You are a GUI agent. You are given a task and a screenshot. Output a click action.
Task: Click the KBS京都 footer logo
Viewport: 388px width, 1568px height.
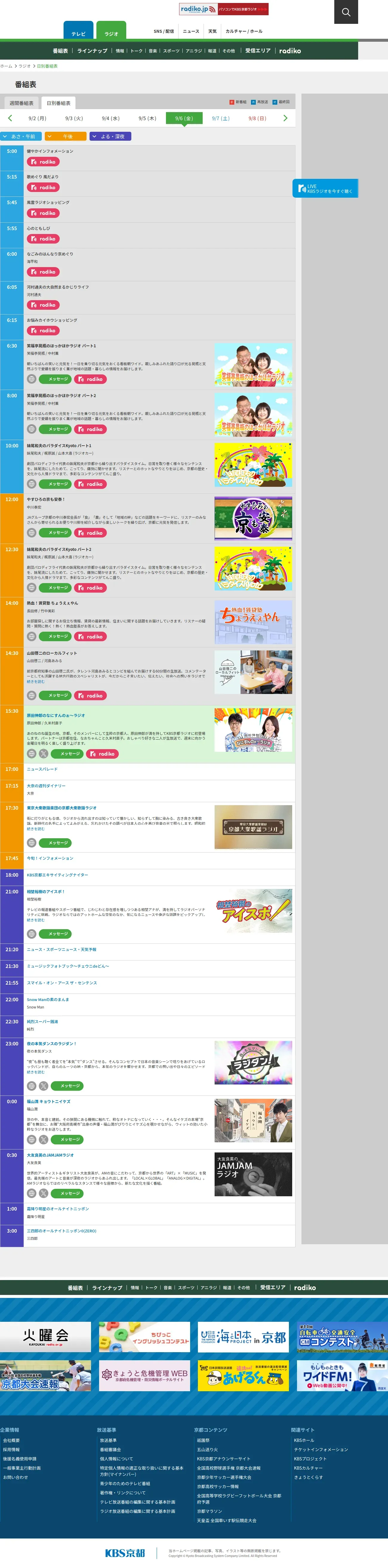pyautogui.click(x=125, y=1553)
